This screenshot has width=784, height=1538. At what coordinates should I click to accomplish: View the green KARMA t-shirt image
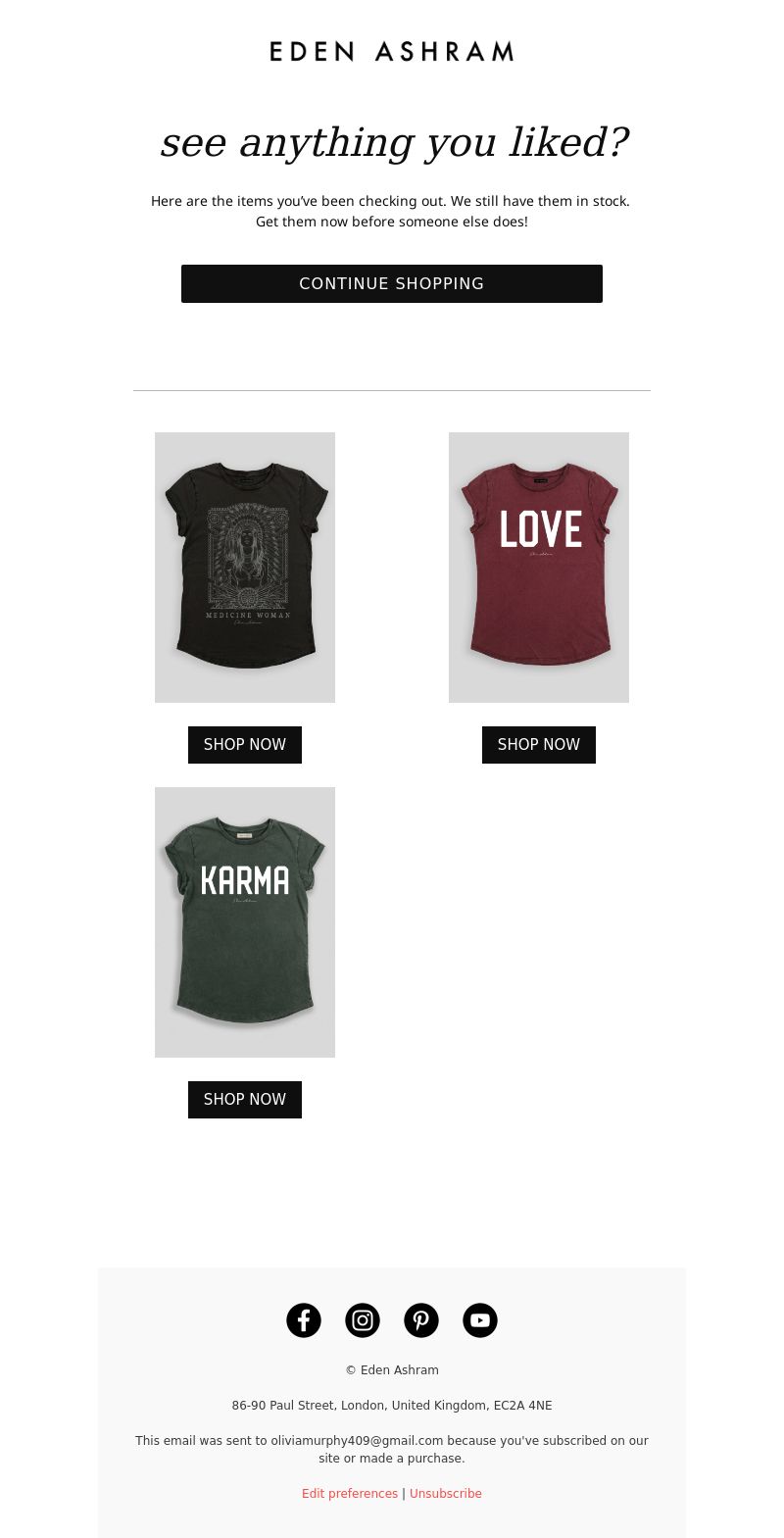pos(245,922)
